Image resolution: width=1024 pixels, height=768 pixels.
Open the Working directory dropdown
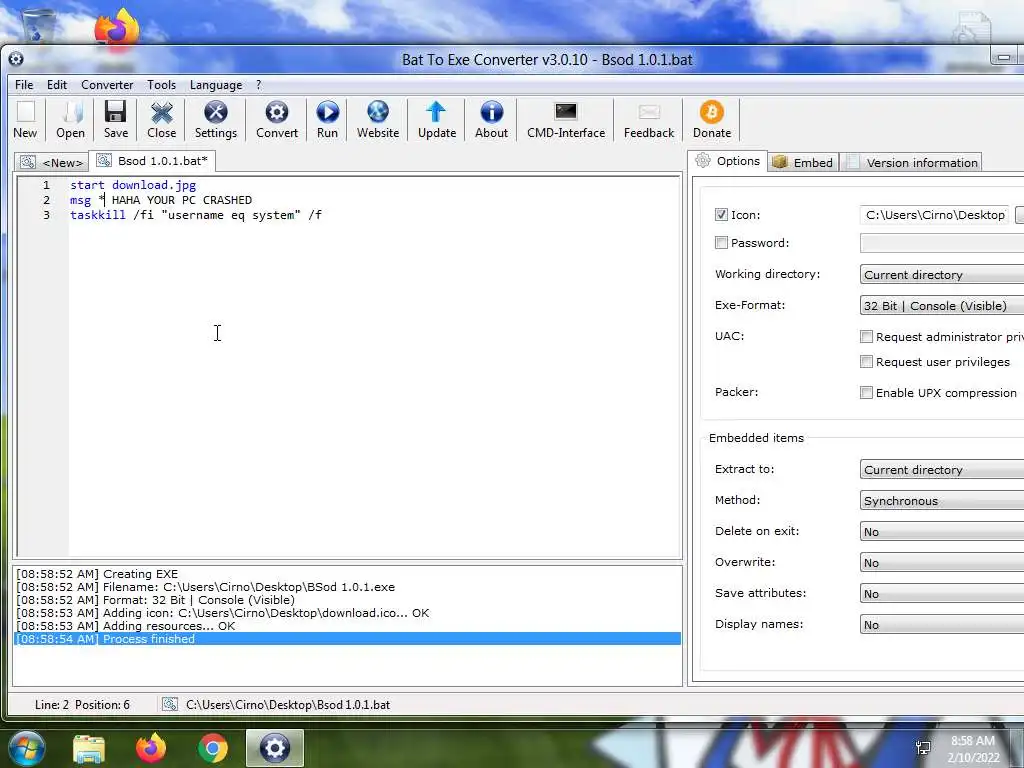point(942,274)
